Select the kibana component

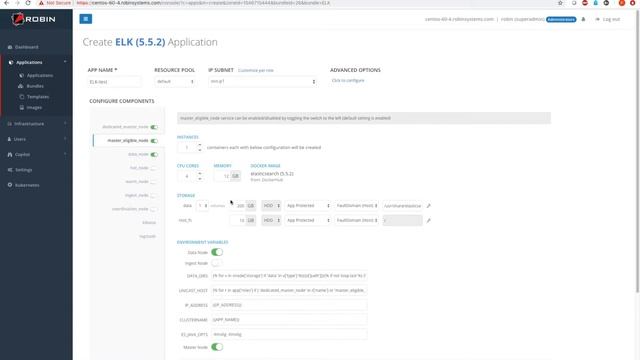tap(149, 223)
